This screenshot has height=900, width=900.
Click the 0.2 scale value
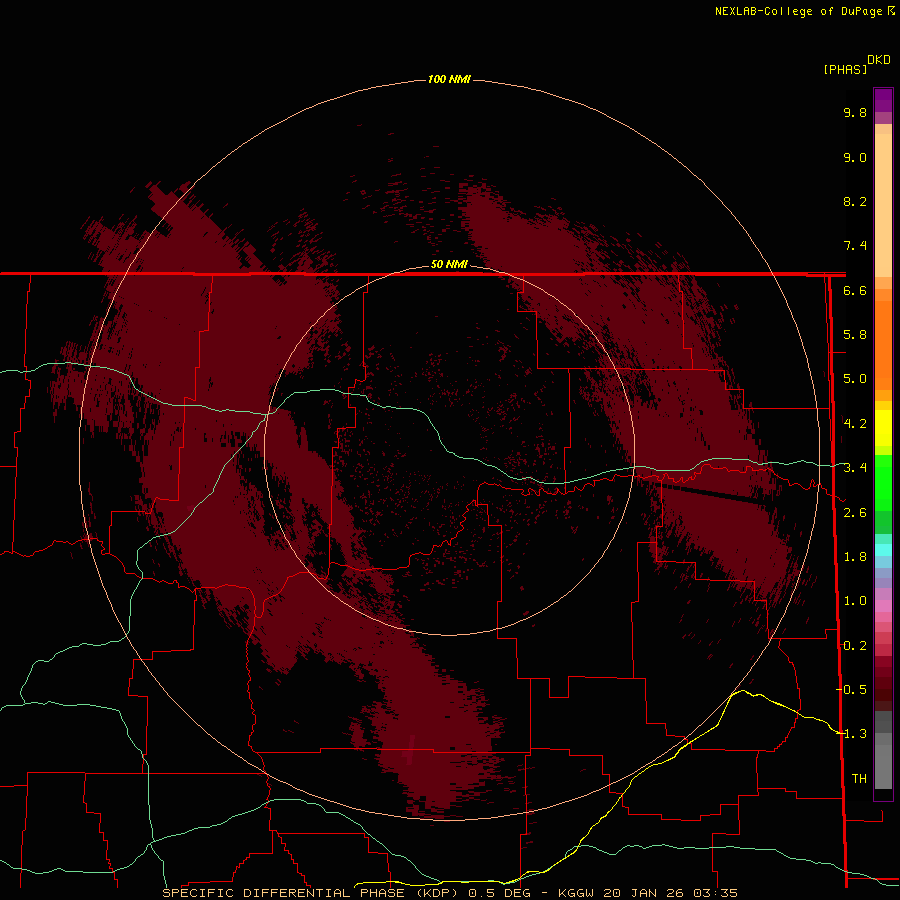click(x=855, y=646)
